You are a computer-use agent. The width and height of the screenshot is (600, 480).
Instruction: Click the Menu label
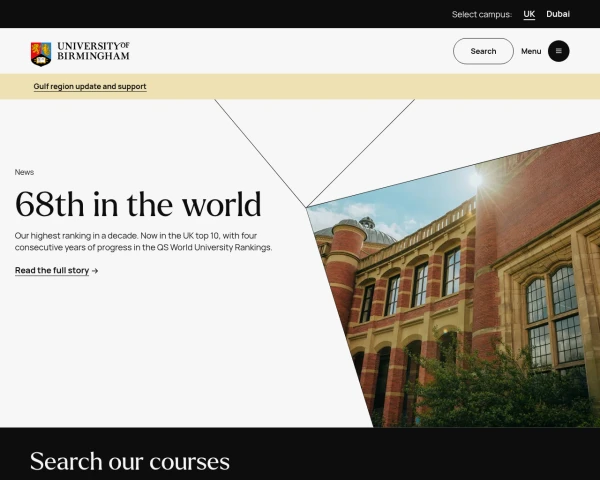pyautogui.click(x=531, y=51)
